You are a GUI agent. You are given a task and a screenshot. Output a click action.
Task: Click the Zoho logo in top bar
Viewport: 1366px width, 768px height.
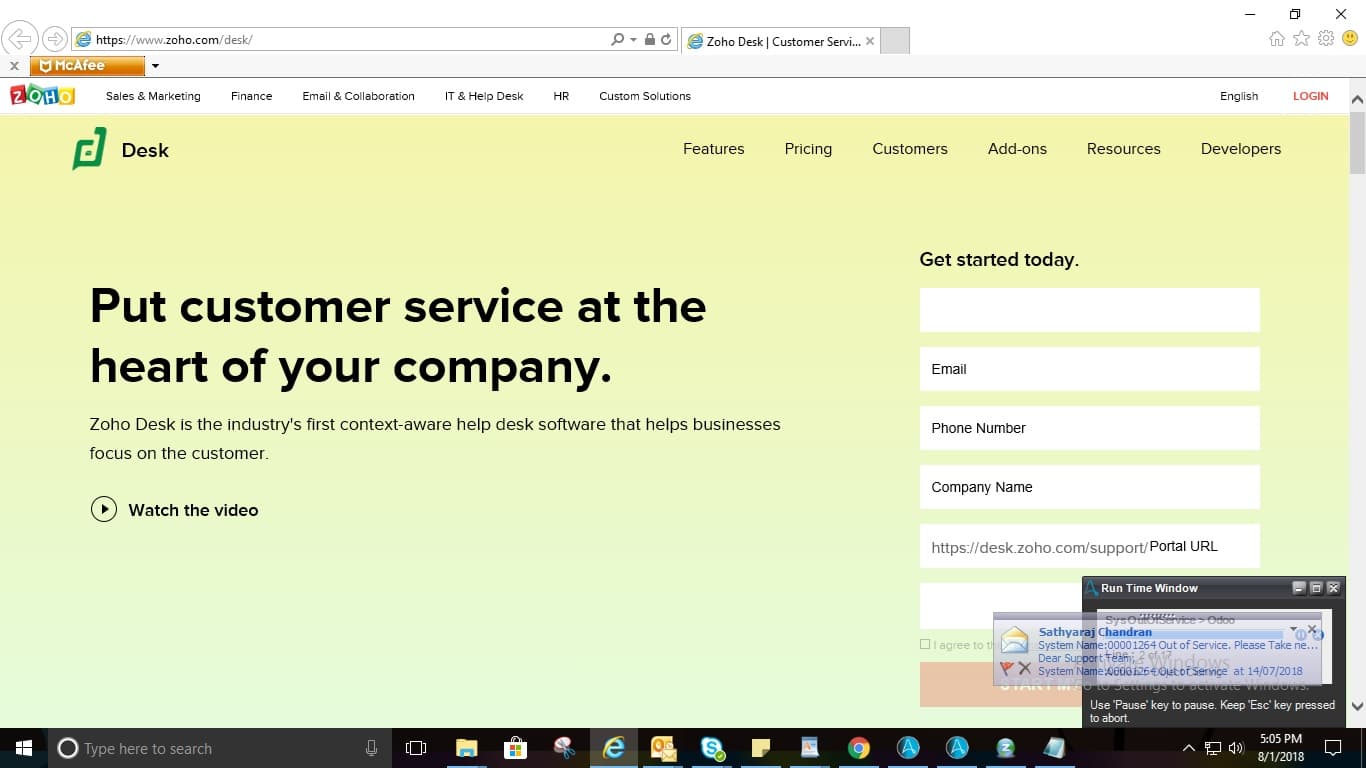click(x=42, y=96)
